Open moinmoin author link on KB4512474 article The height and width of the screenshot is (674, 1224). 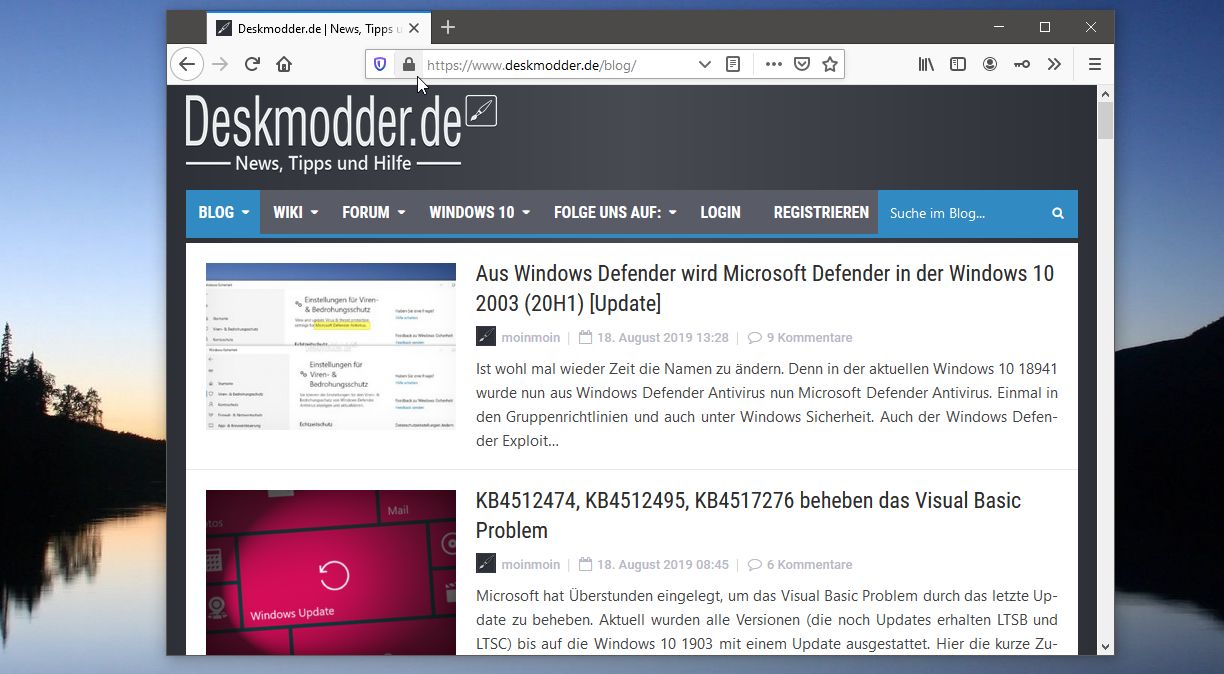(530, 565)
